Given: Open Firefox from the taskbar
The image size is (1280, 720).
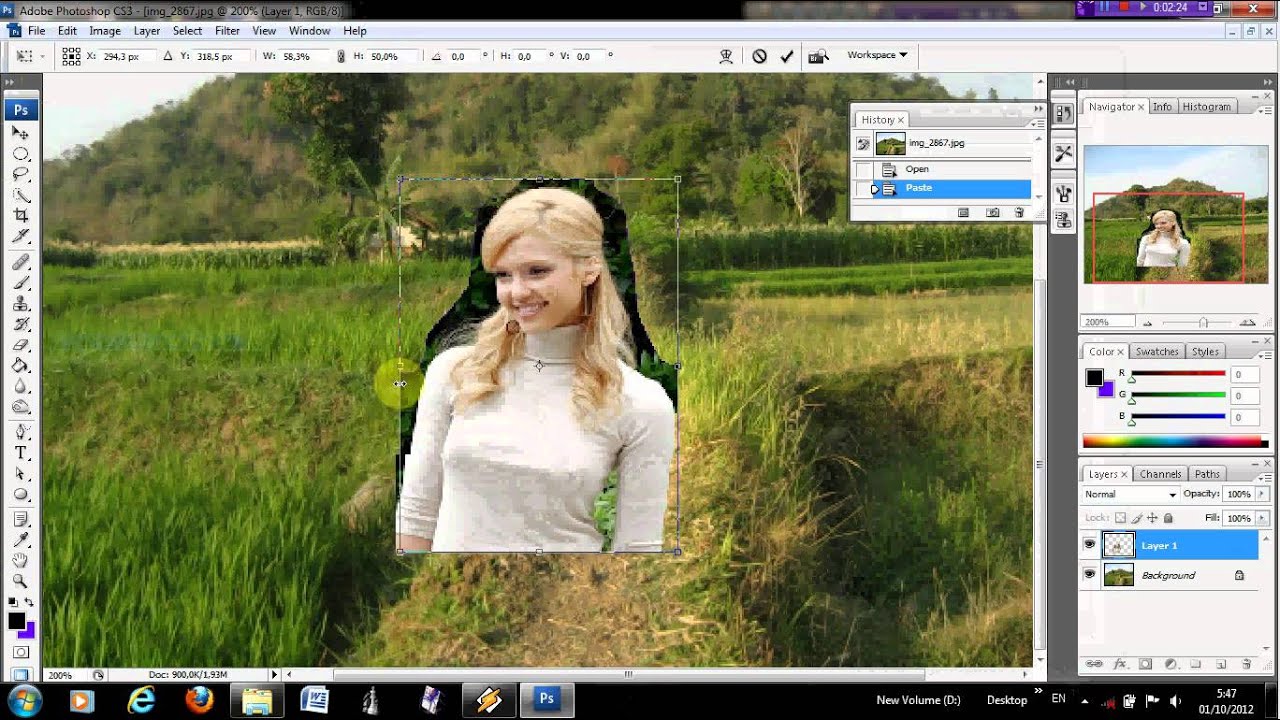Looking at the screenshot, I should click(199, 700).
